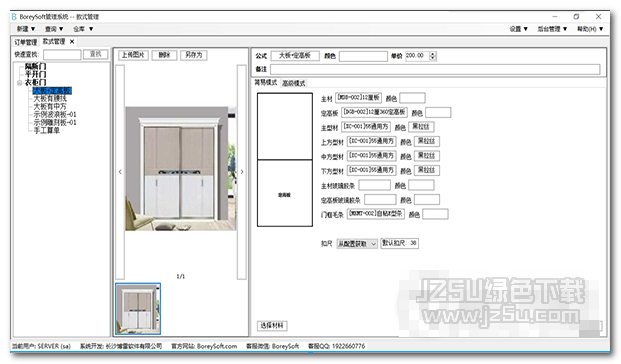Viewport: 621px width, 364px height.
Task: Select the highlighted 大板+定高板 tree item
Action: (52, 91)
